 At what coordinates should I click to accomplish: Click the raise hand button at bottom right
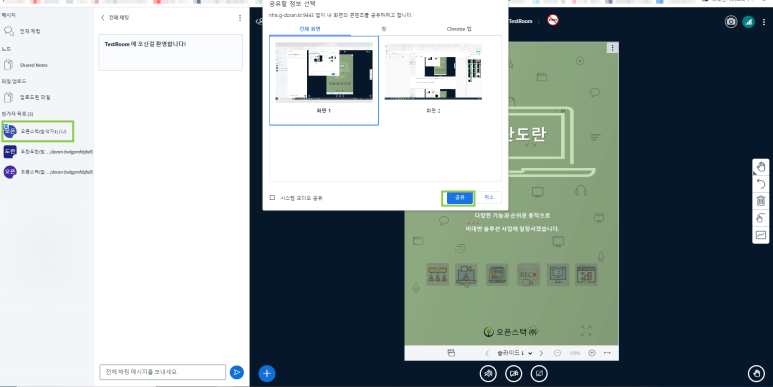pos(757,374)
